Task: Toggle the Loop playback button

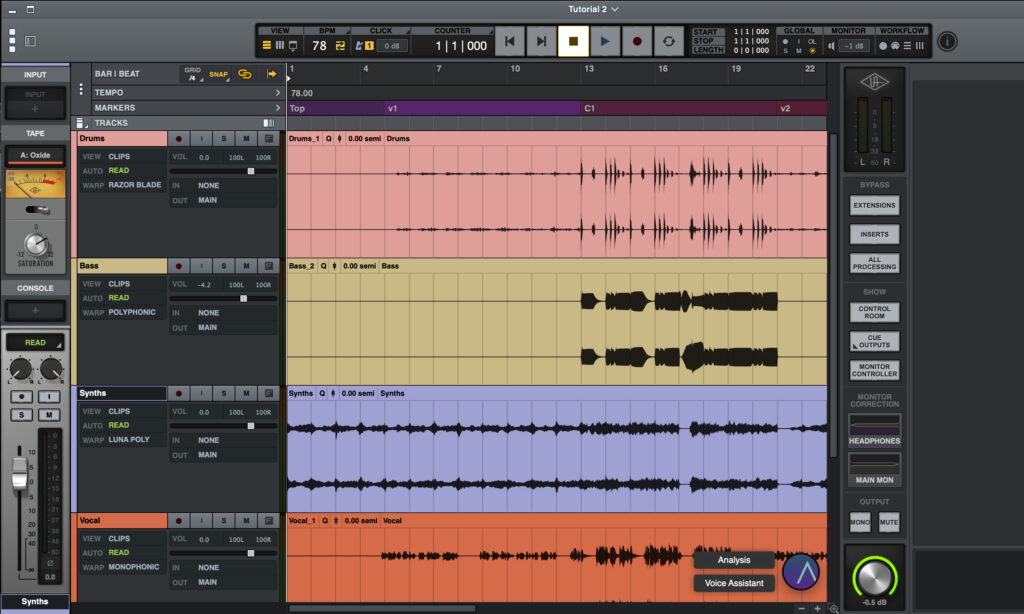Action: (x=669, y=42)
